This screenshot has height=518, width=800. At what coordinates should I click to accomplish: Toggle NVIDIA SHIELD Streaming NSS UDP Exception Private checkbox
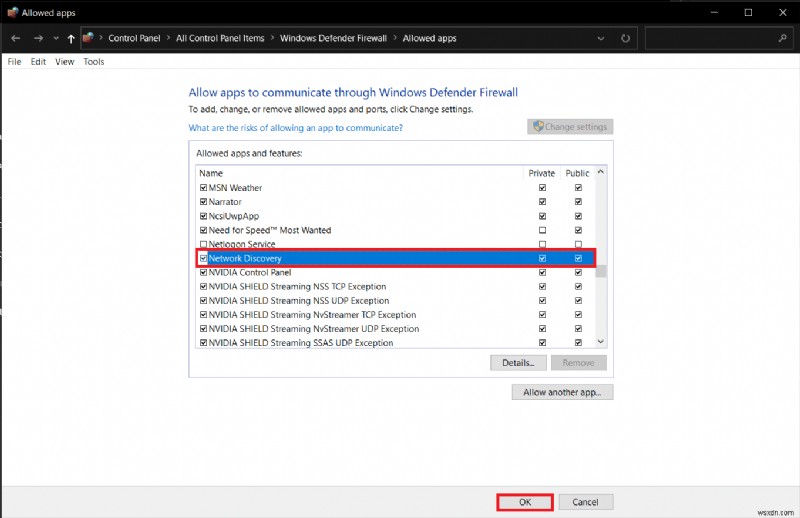pyautogui.click(x=542, y=301)
